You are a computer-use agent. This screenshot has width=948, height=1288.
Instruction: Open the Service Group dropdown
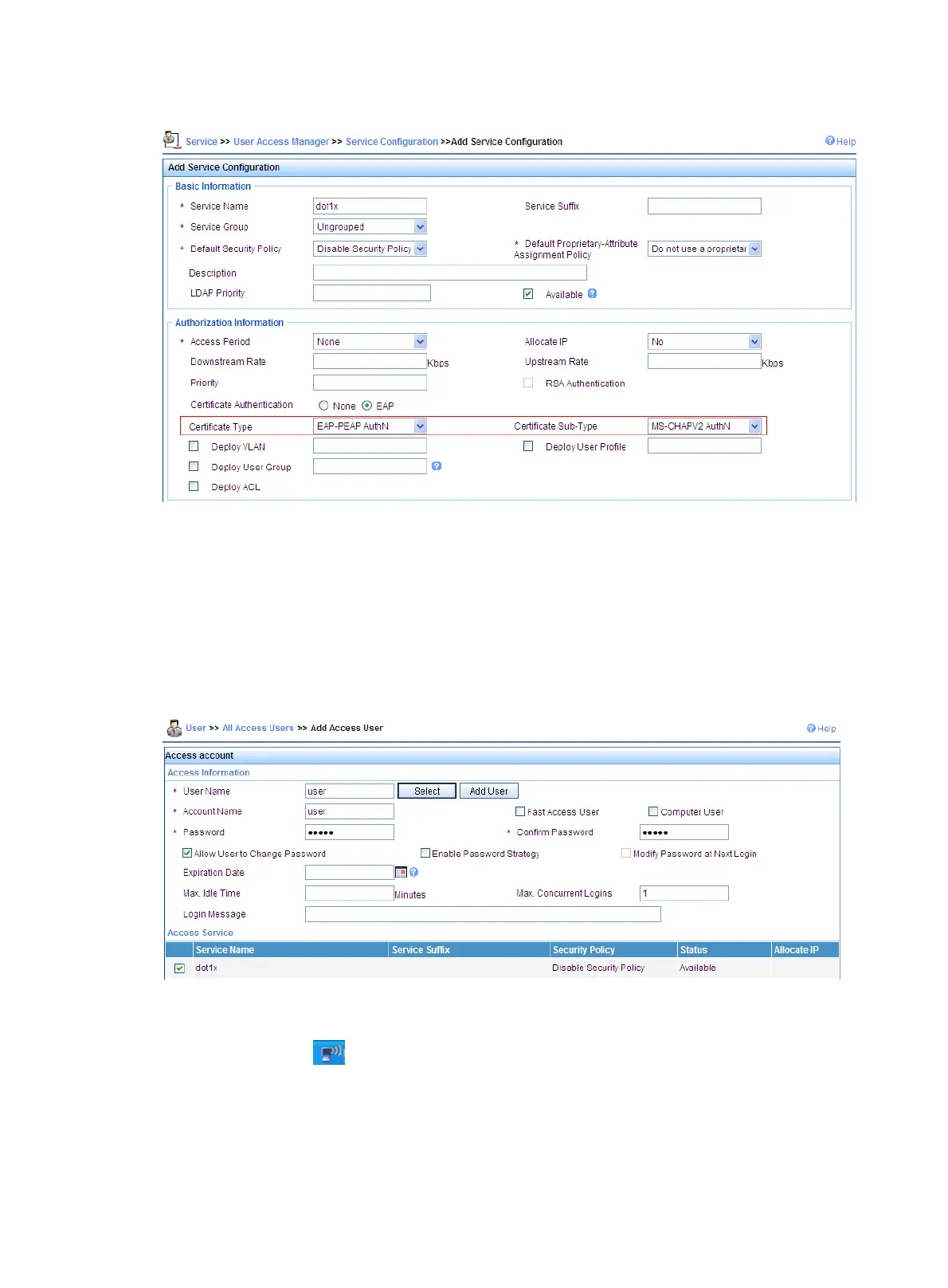(x=370, y=226)
